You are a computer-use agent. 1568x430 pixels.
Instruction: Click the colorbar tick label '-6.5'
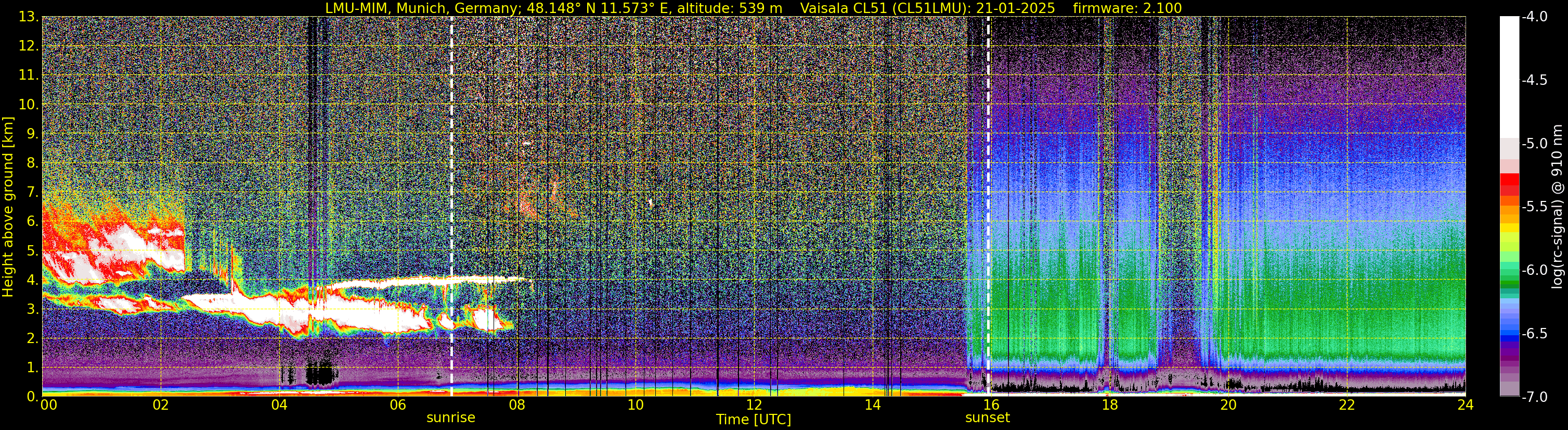click(1534, 334)
